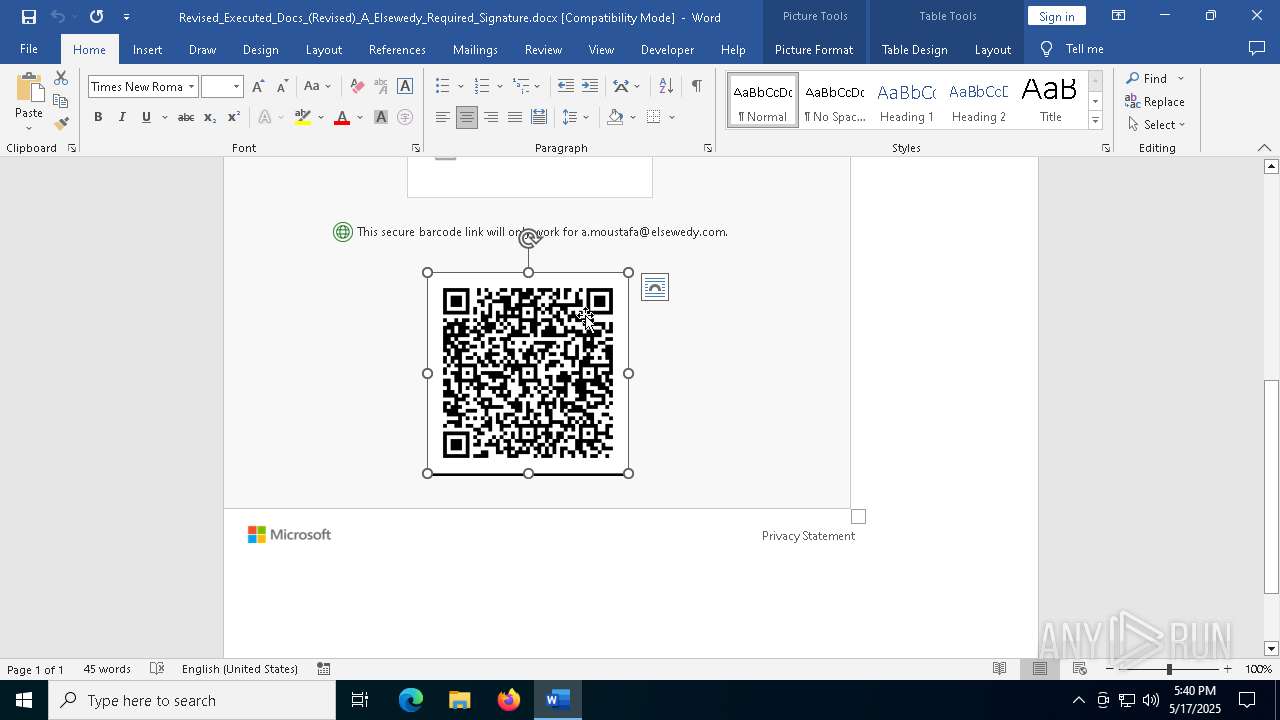
Task: Switch to Web Layout view
Action: [x=1079, y=669]
